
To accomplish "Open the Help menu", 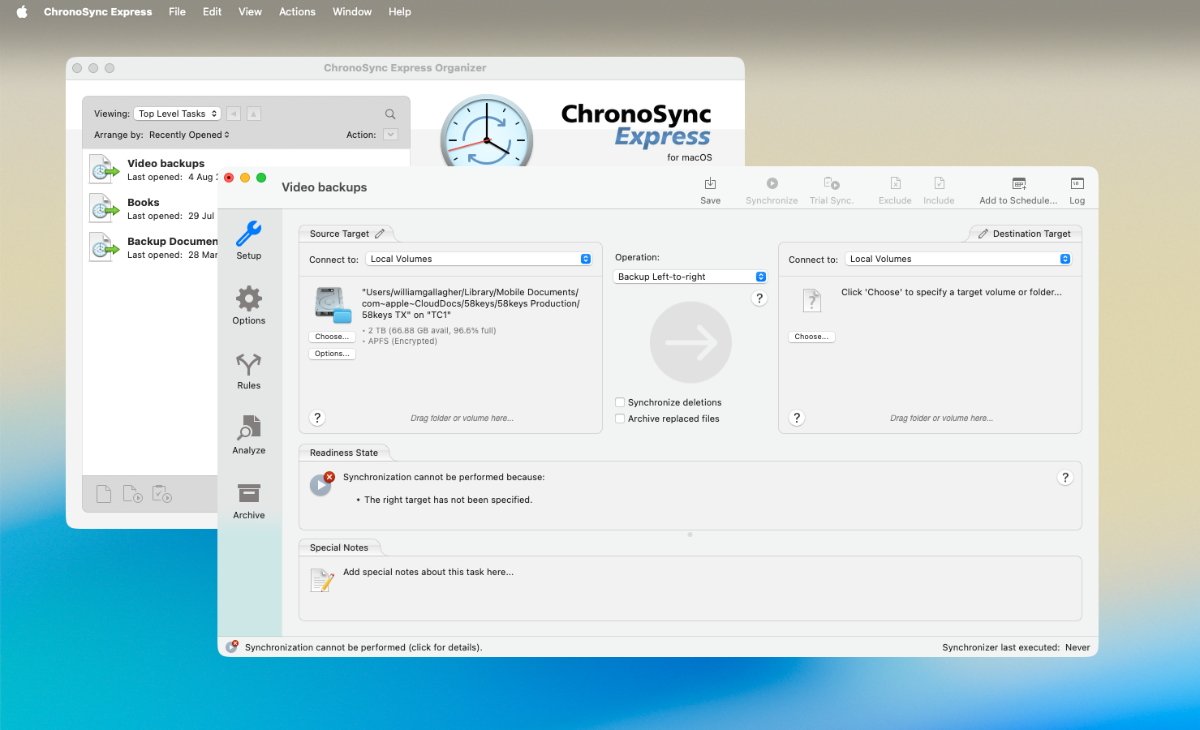I will pos(399,12).
